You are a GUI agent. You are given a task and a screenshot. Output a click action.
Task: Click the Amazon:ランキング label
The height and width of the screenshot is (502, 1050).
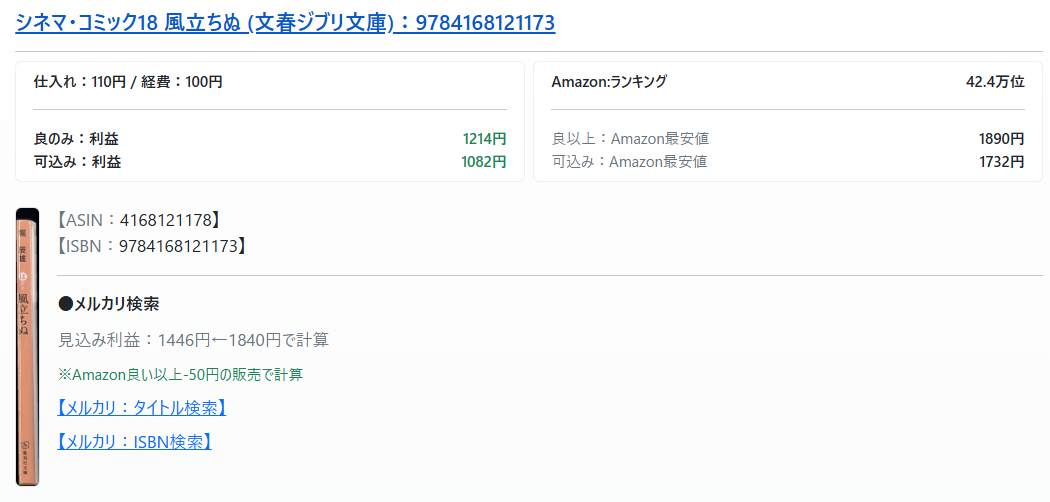pyautogui.click(x=609, y=82)
